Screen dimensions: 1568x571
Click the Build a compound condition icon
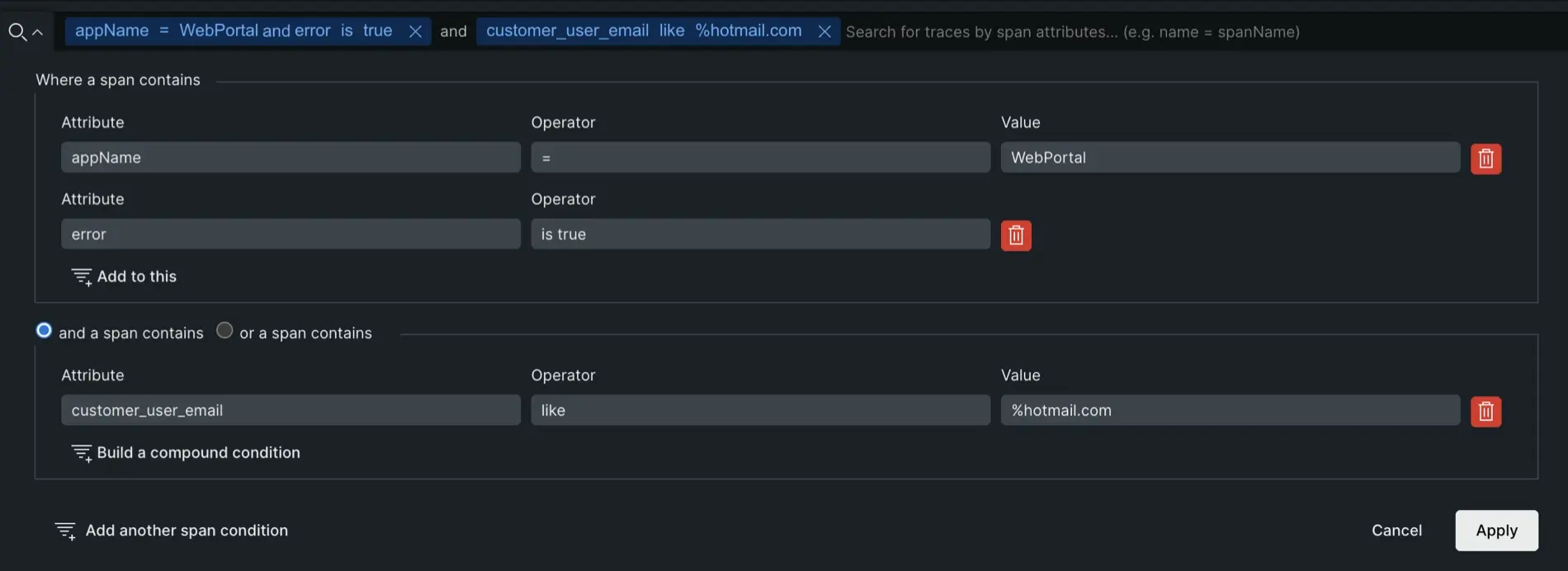coord(82,453)
